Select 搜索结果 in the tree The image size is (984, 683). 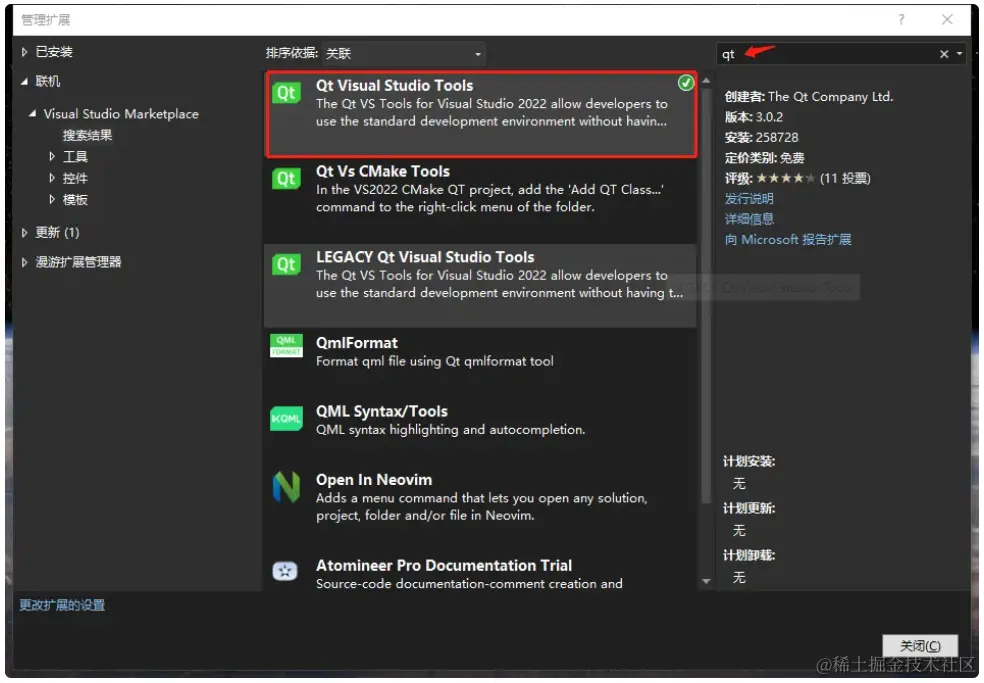pos(87,135)
